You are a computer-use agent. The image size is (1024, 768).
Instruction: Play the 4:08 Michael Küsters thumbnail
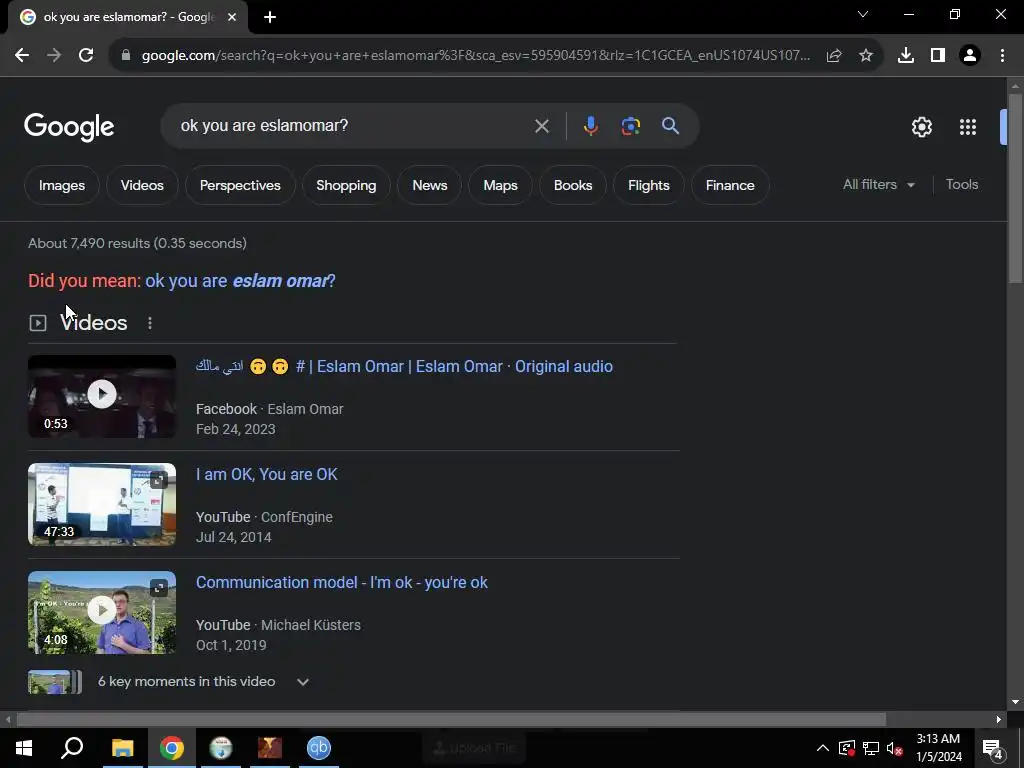[x=102, y=613]
